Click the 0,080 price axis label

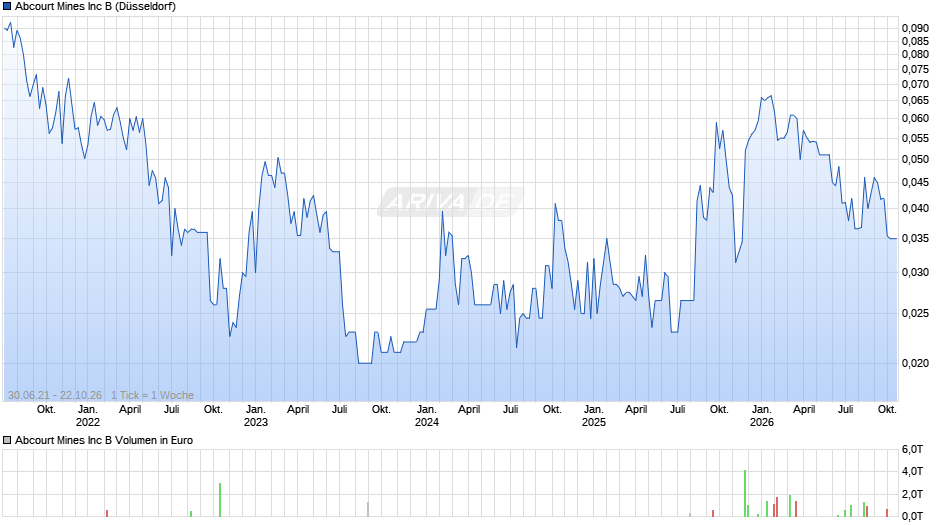915,55
